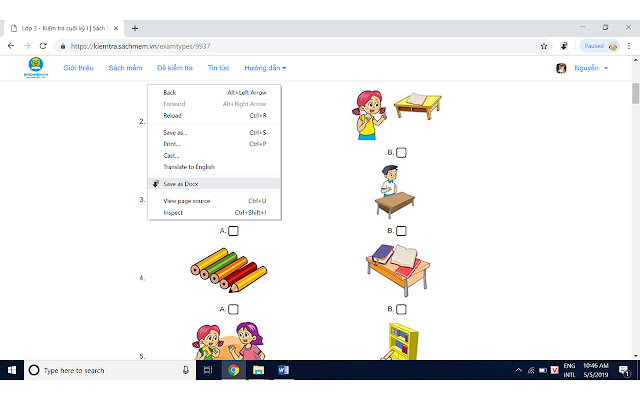The height and width of the screenshot is (400, 640).
Task: Choose Inspect in the context menu
Action: 214,212
